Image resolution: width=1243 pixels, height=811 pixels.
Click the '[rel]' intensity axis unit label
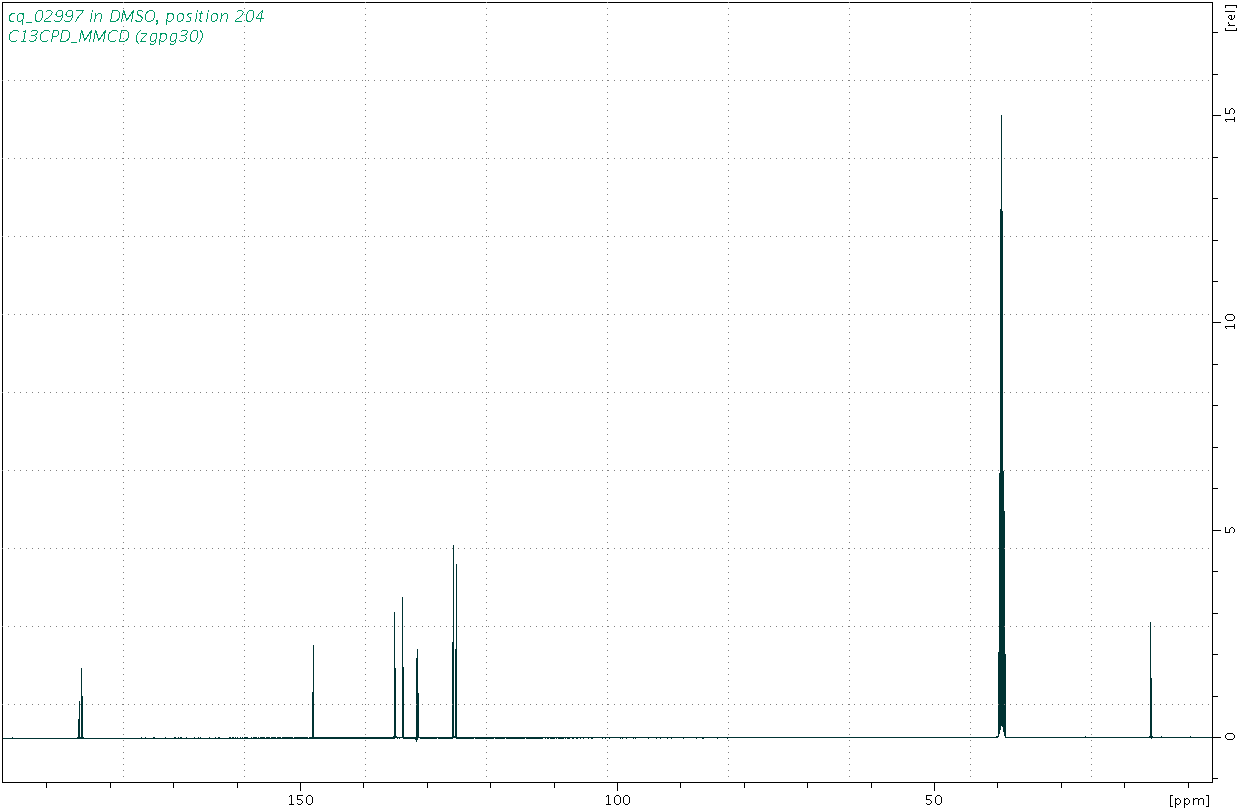1229,19
